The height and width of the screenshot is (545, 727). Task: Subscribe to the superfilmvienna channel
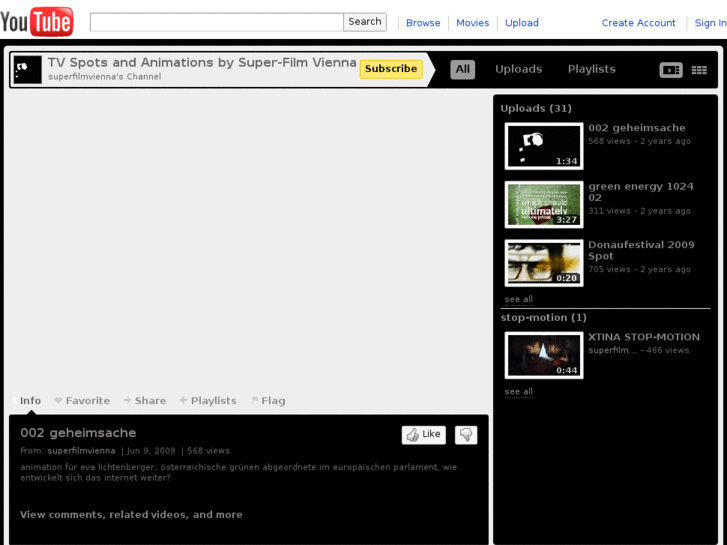(x=391, y=69)
